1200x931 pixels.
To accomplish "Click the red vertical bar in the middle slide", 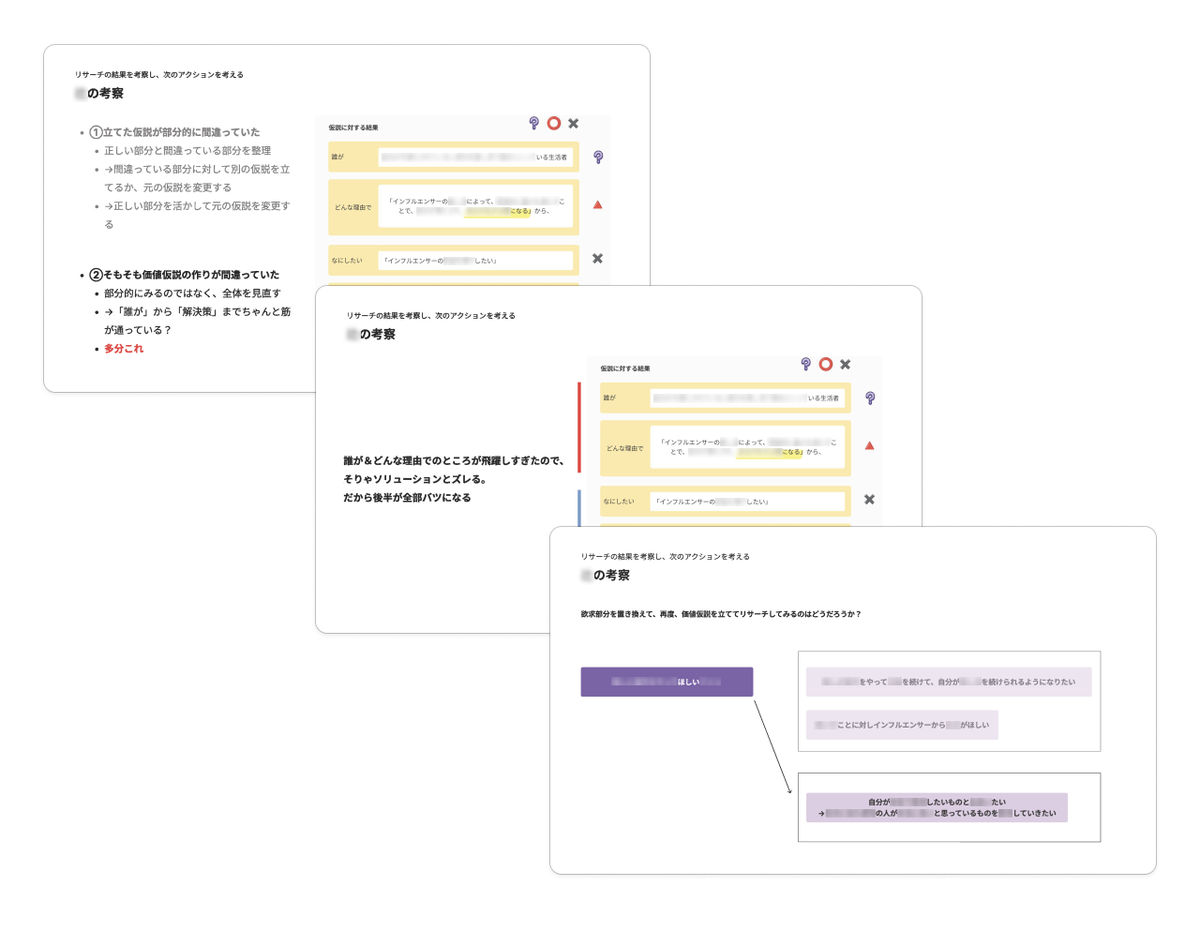I will click(579, 427).
